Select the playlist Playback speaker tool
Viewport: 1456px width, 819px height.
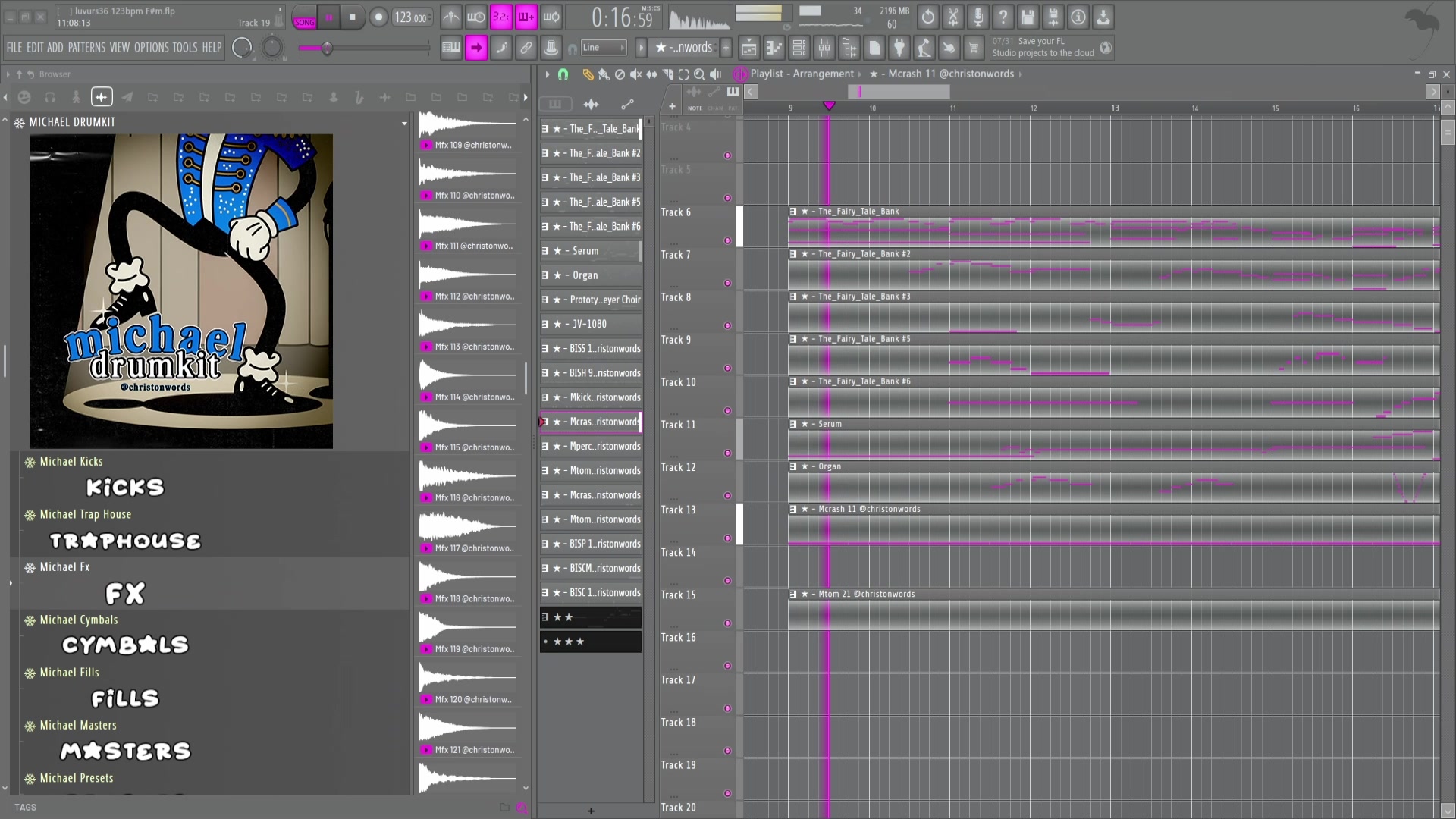(x=715, y=74)
